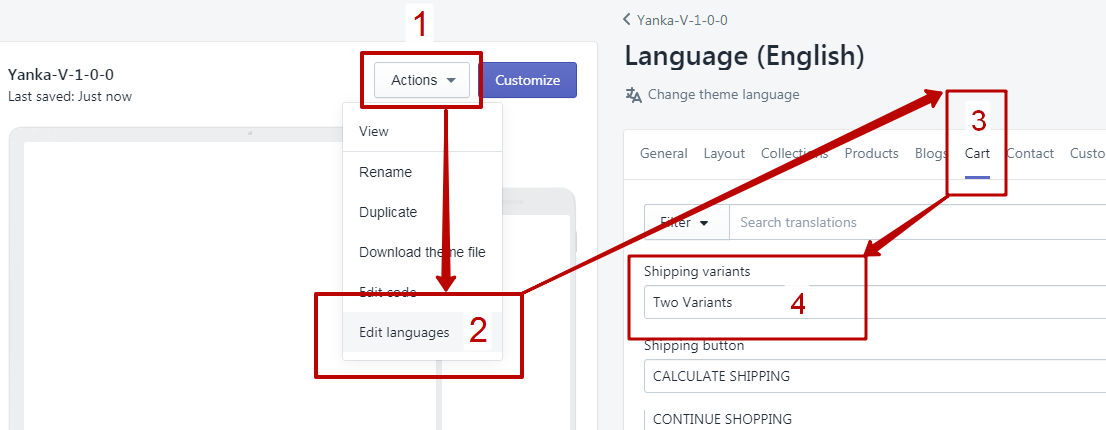The width and height of the screenshot is (1106, 430).
Task: Select Duplicate from the dropdown menu
Action: (388, 212)
